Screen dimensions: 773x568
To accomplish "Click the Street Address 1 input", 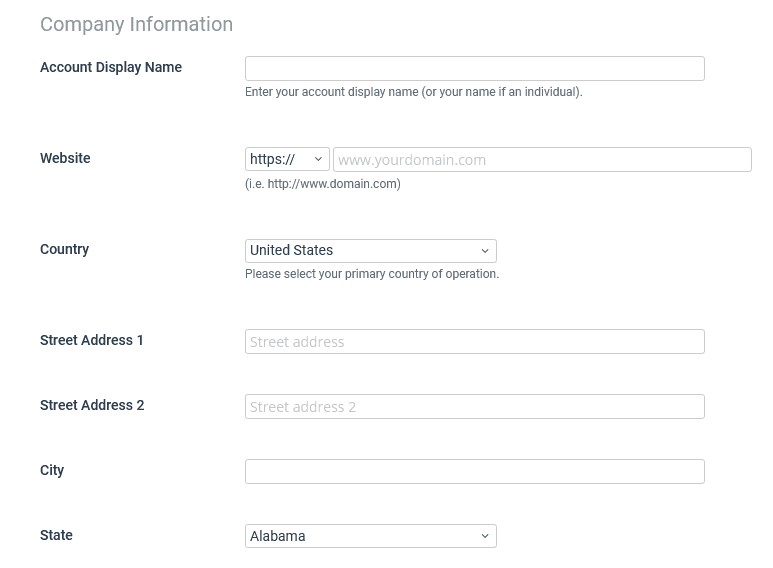I will pos(474,341).
